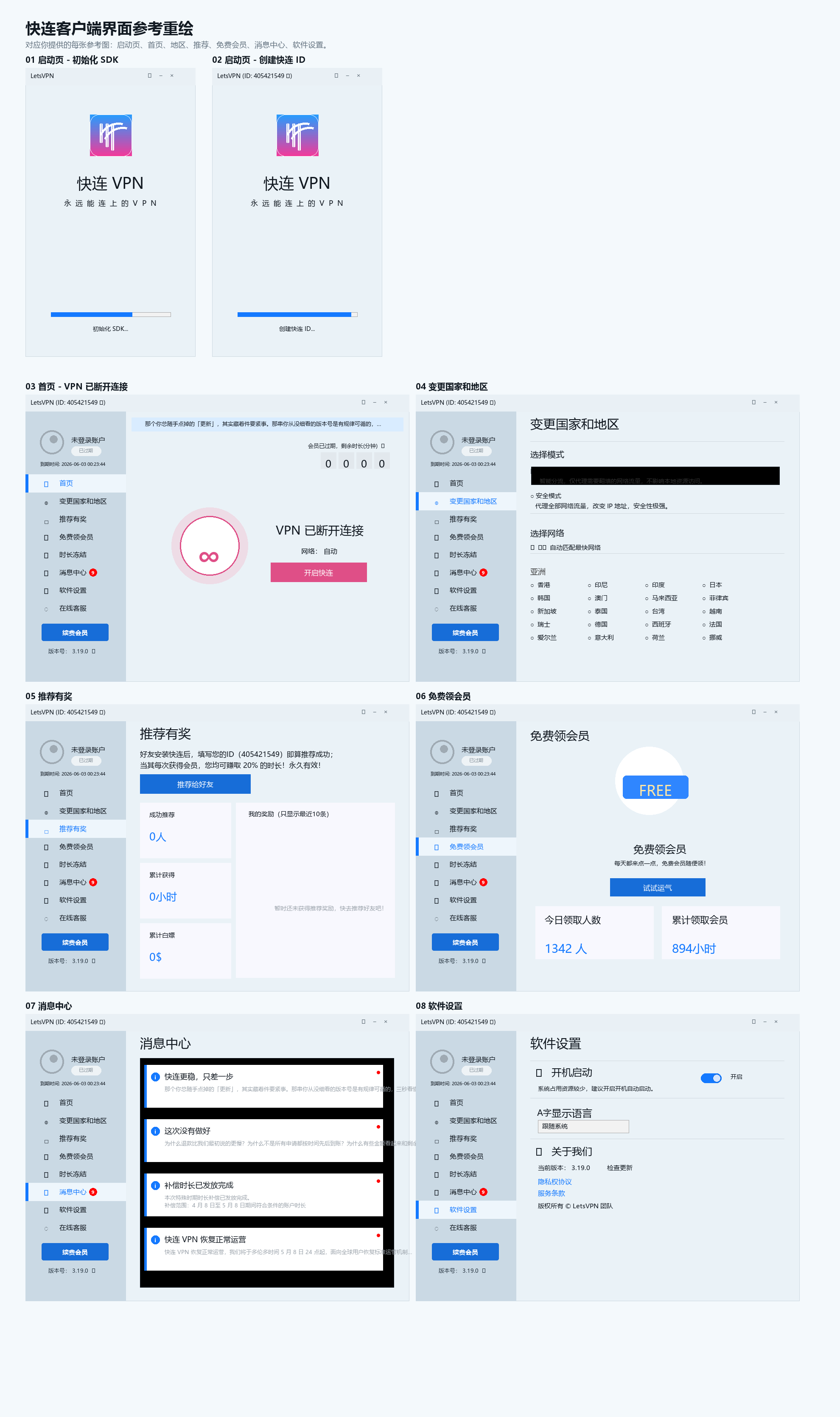Click the 开机启动 section icon in settings
The image size is (840, 1417).
pos(539,1073)
